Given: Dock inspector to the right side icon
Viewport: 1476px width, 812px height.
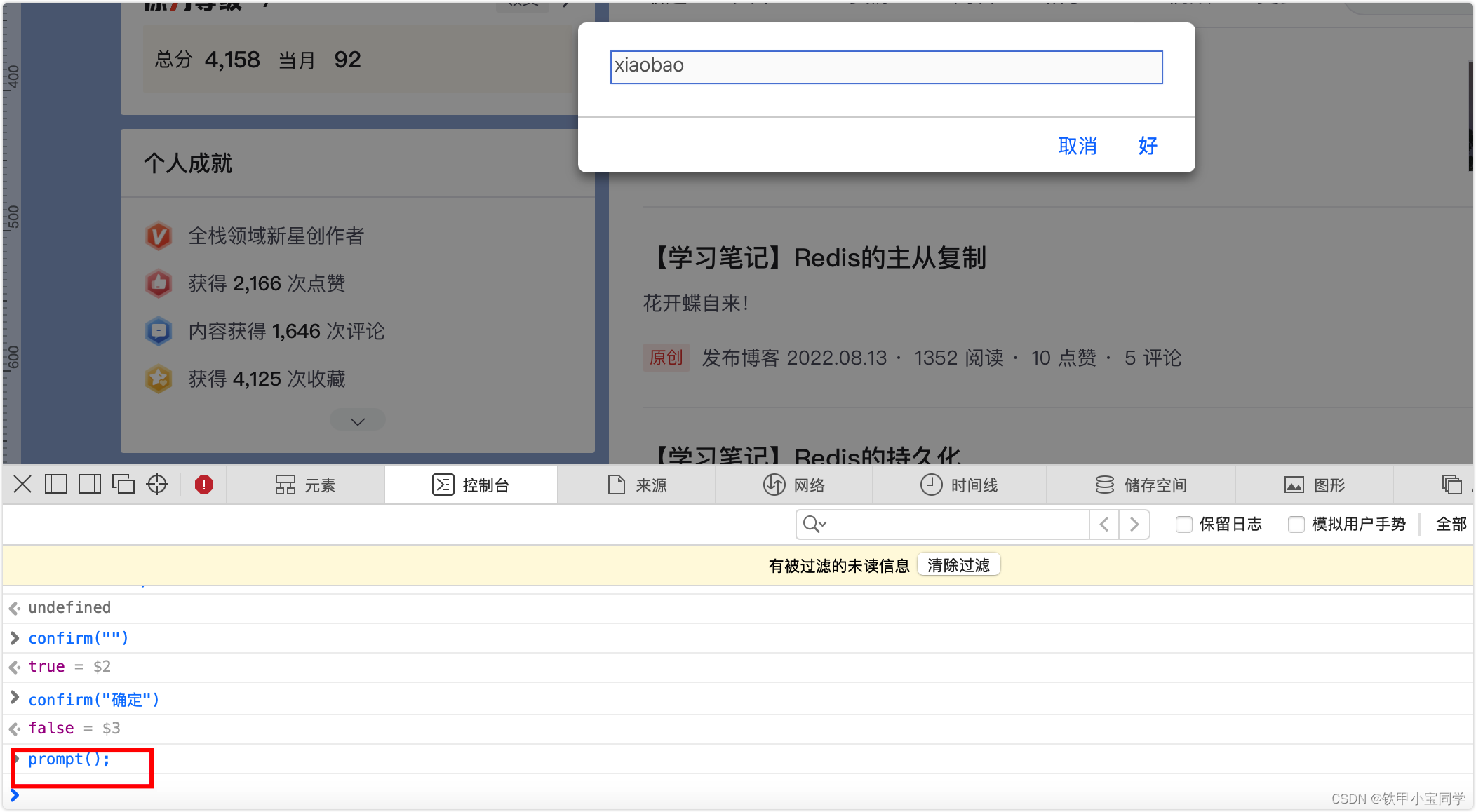Looking at the screenshot, I should pos(90,485).
